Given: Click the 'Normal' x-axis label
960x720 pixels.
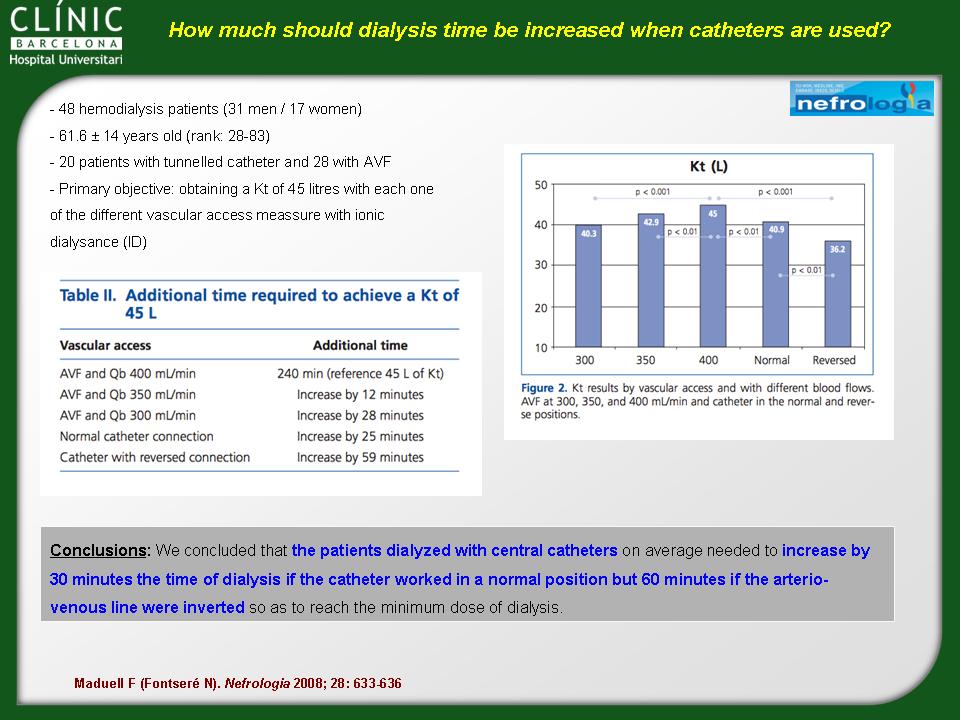Looking at the screenshot, I should 771,360.
